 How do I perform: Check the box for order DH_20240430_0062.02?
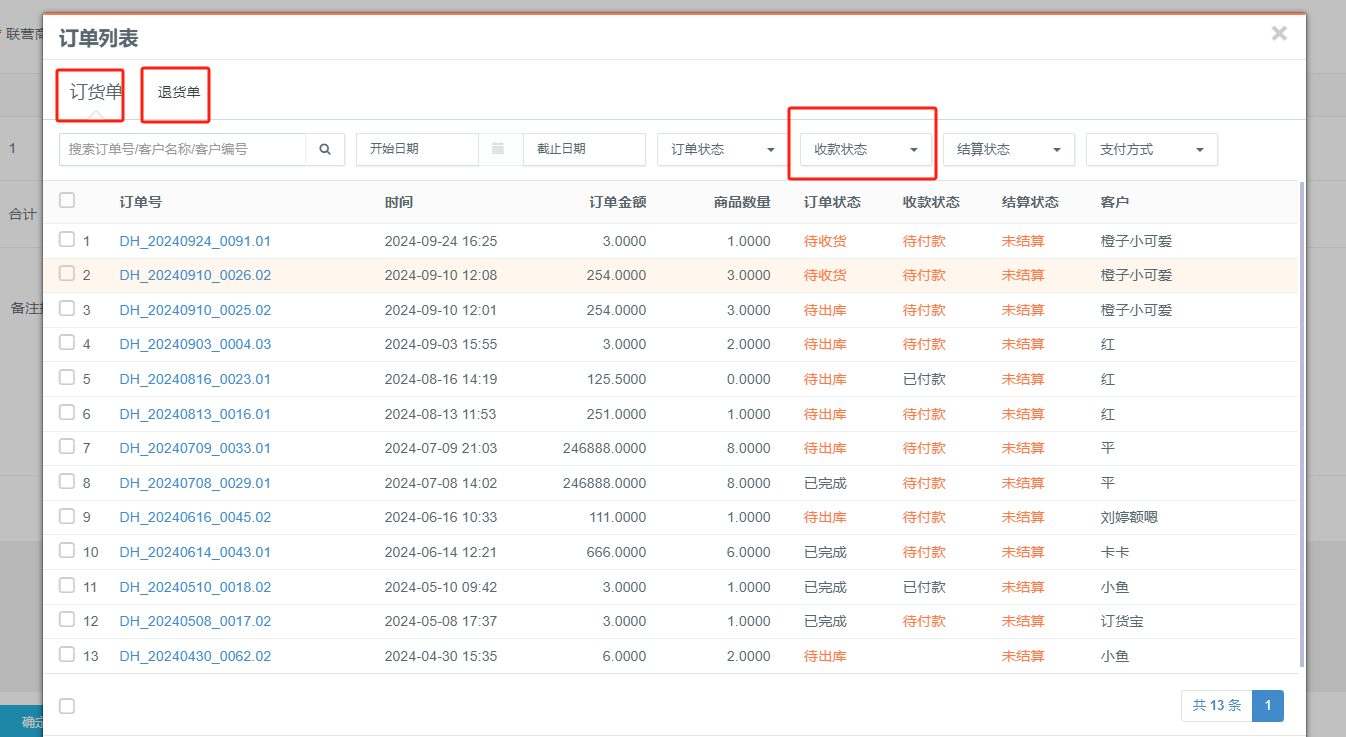pos(67,655)
